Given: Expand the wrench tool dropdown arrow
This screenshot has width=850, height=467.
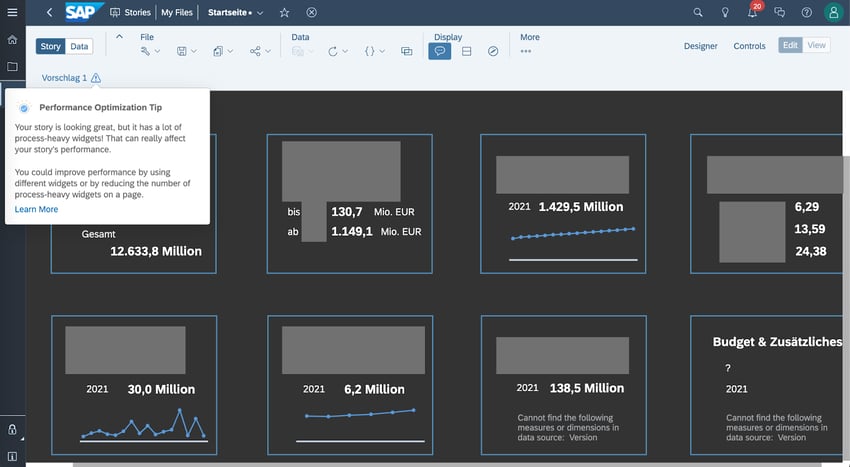Looking at the screenshot, I should [157, 51].
